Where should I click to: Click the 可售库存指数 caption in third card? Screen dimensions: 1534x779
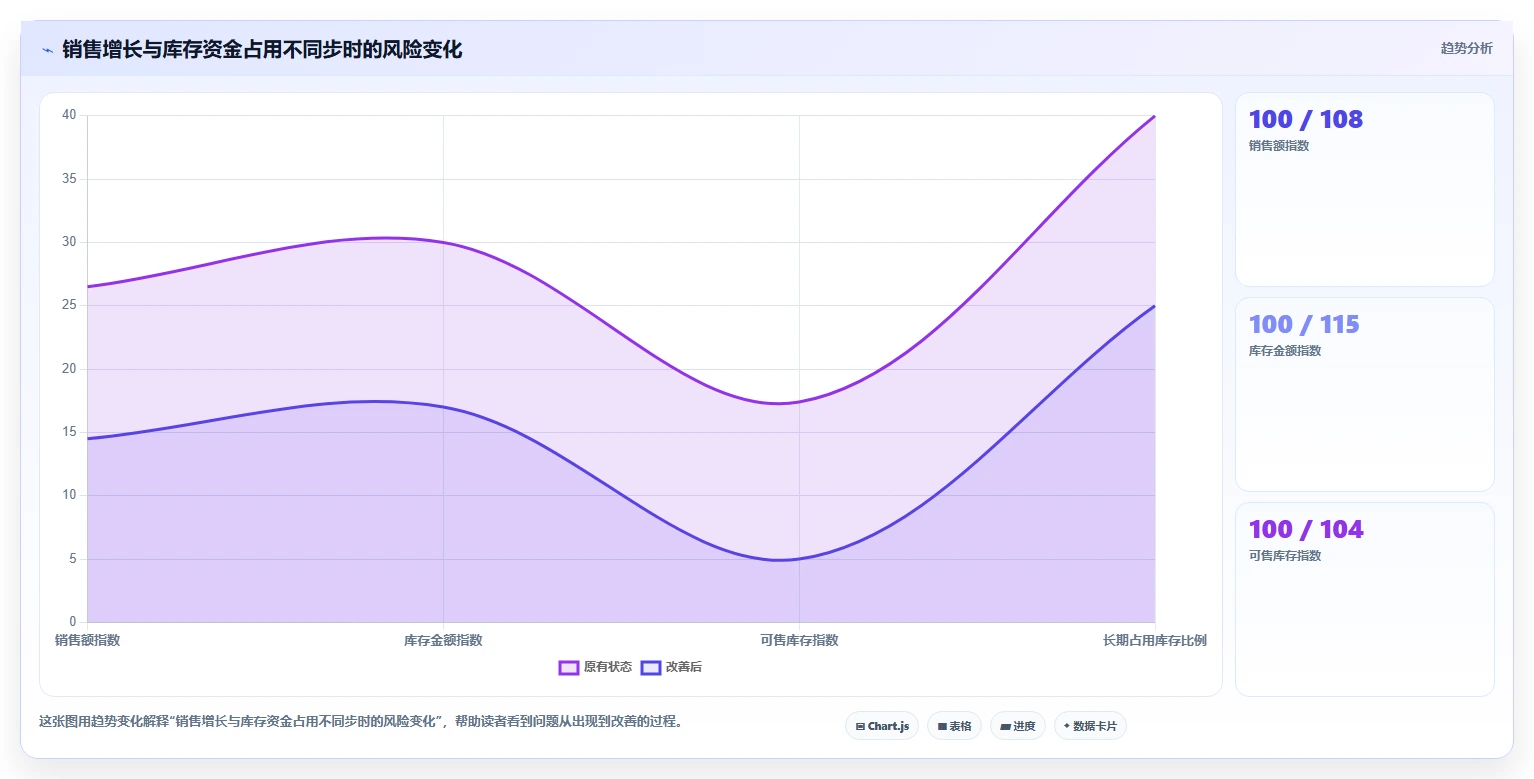(x=1285, y=555)
